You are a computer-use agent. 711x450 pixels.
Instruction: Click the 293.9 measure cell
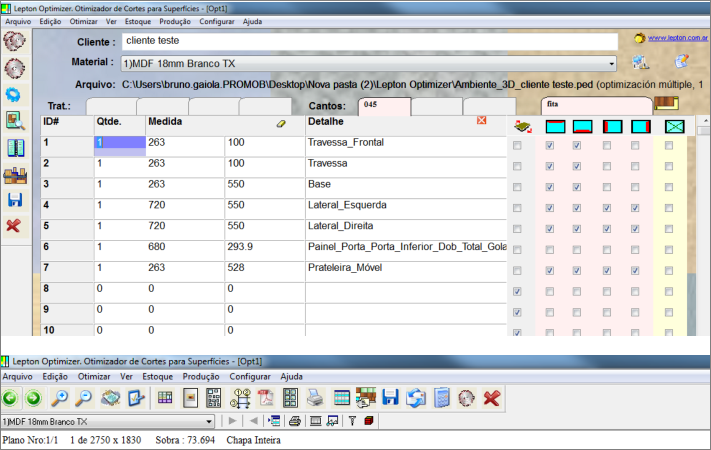[264, 250]
